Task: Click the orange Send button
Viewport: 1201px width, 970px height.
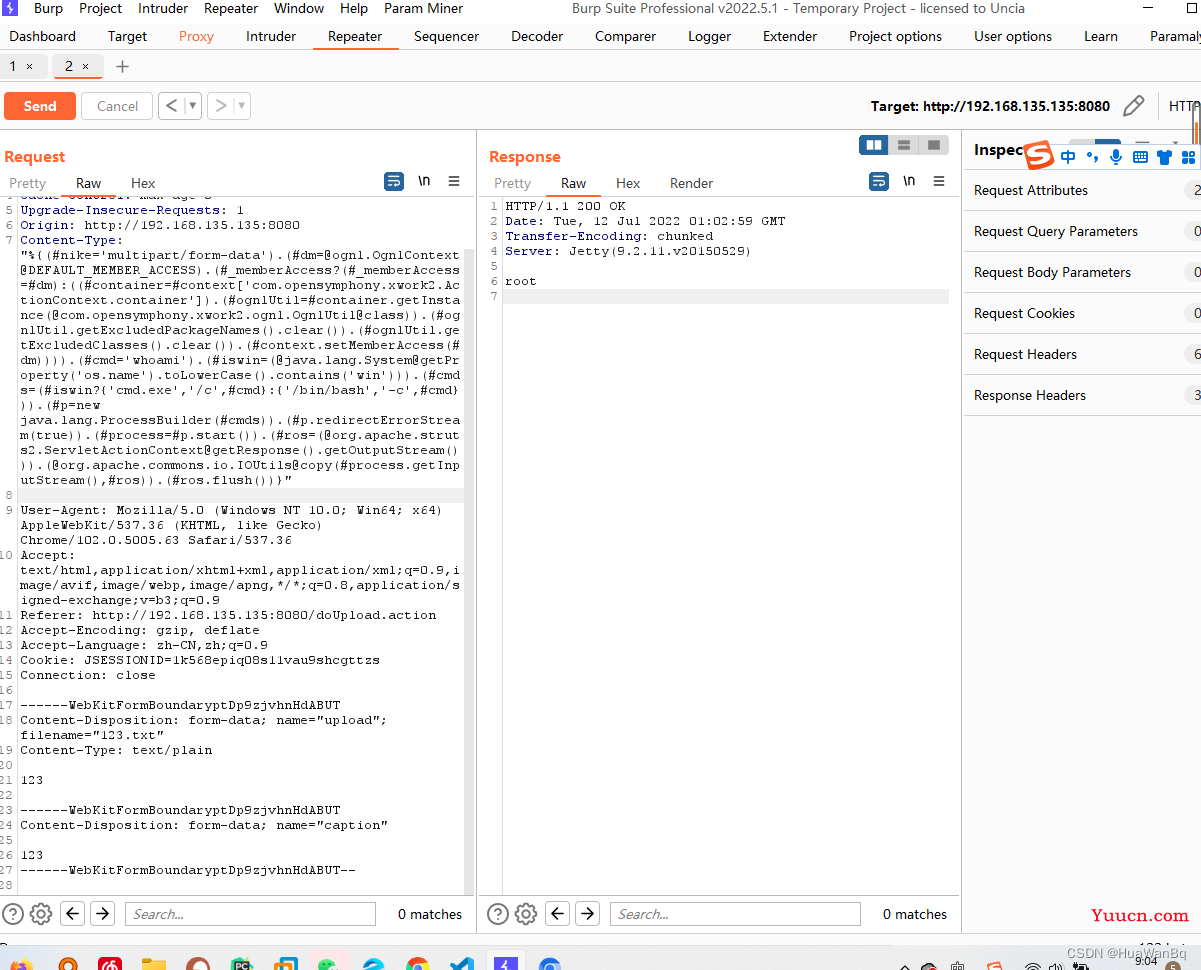Action: (x=40, y=106)
